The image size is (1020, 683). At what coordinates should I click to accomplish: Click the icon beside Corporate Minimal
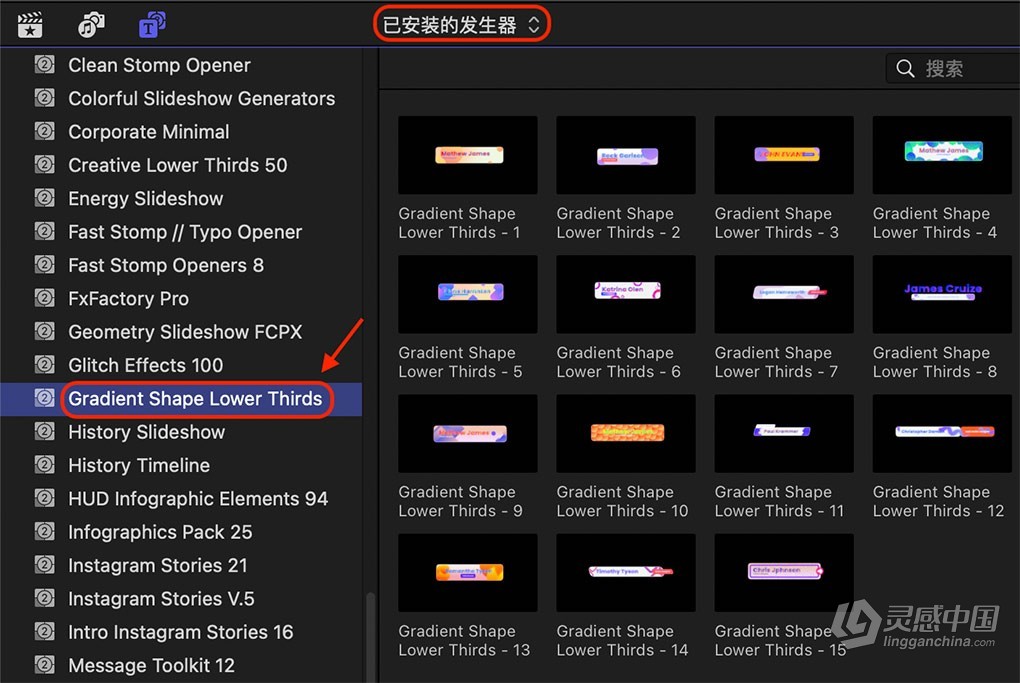[44, 131]
